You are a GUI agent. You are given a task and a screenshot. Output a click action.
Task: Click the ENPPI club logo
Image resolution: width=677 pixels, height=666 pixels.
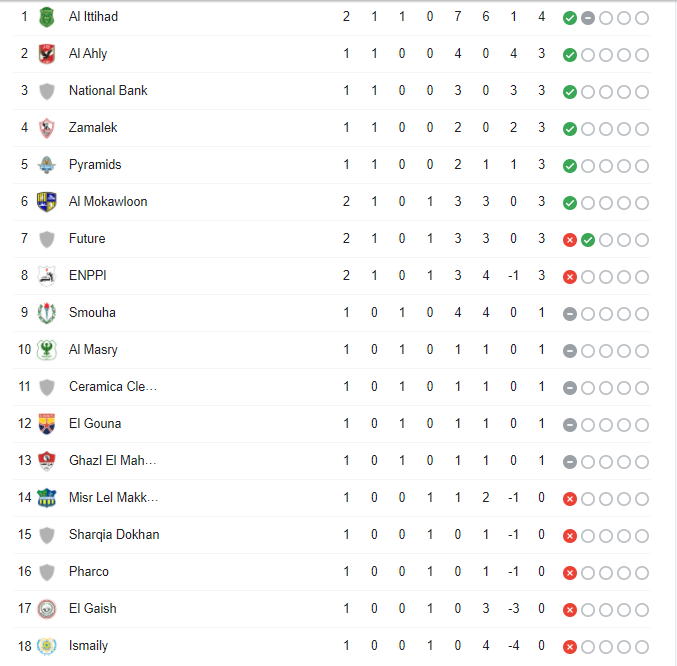tap(47, 276)
